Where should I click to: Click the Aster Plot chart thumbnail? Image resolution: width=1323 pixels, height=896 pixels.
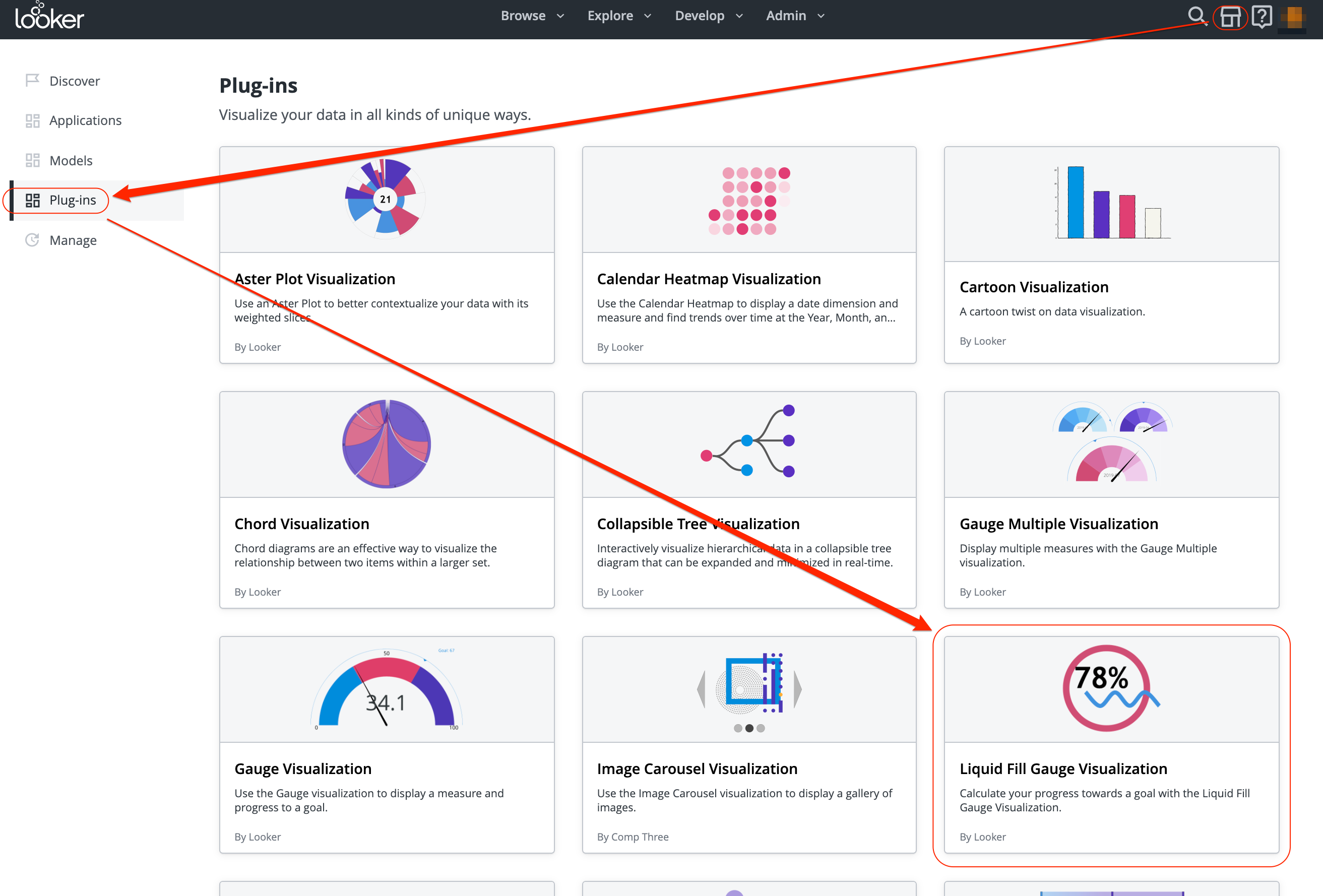coord(386,199)
